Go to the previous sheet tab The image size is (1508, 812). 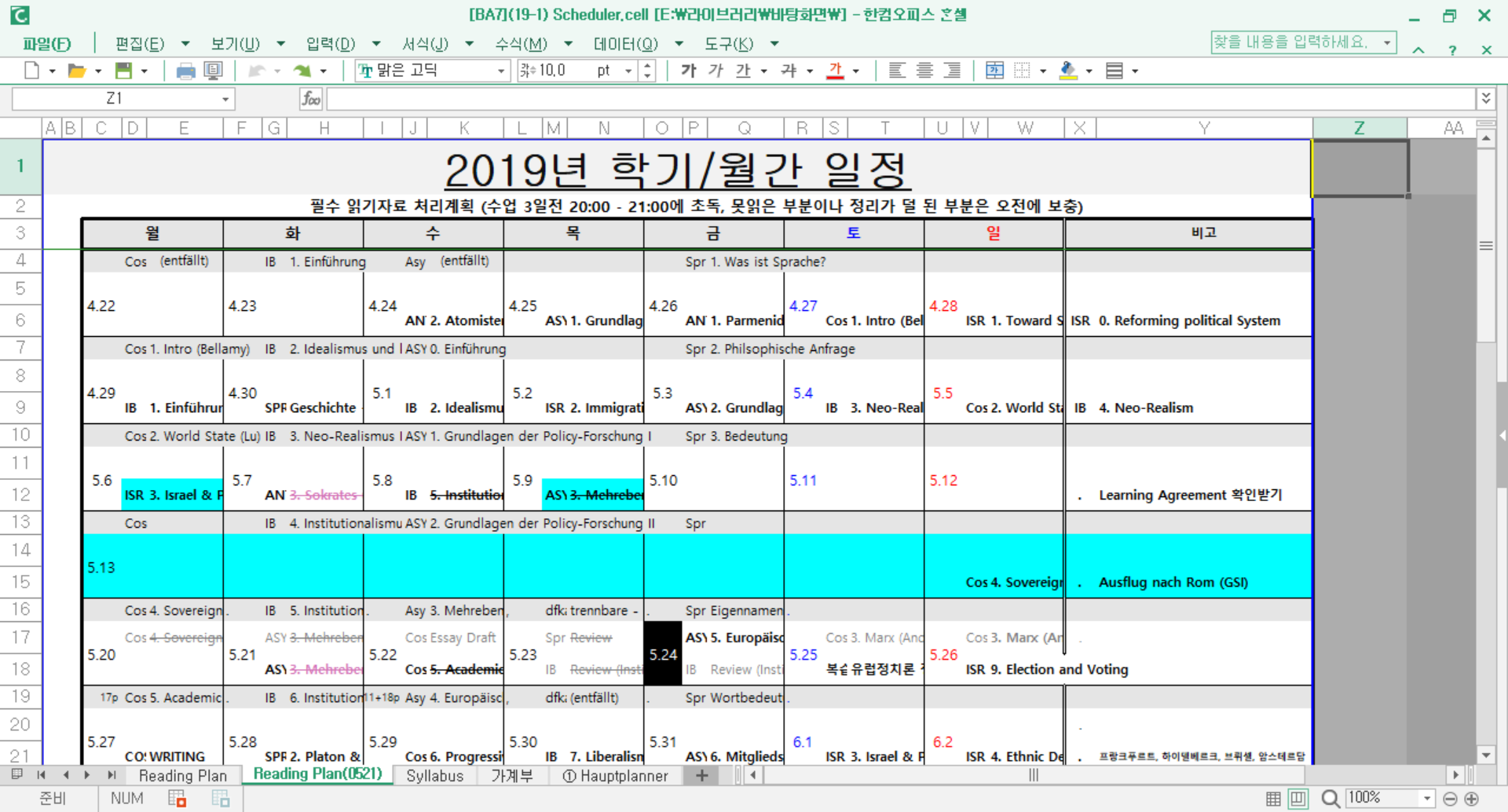pos(65,775)
